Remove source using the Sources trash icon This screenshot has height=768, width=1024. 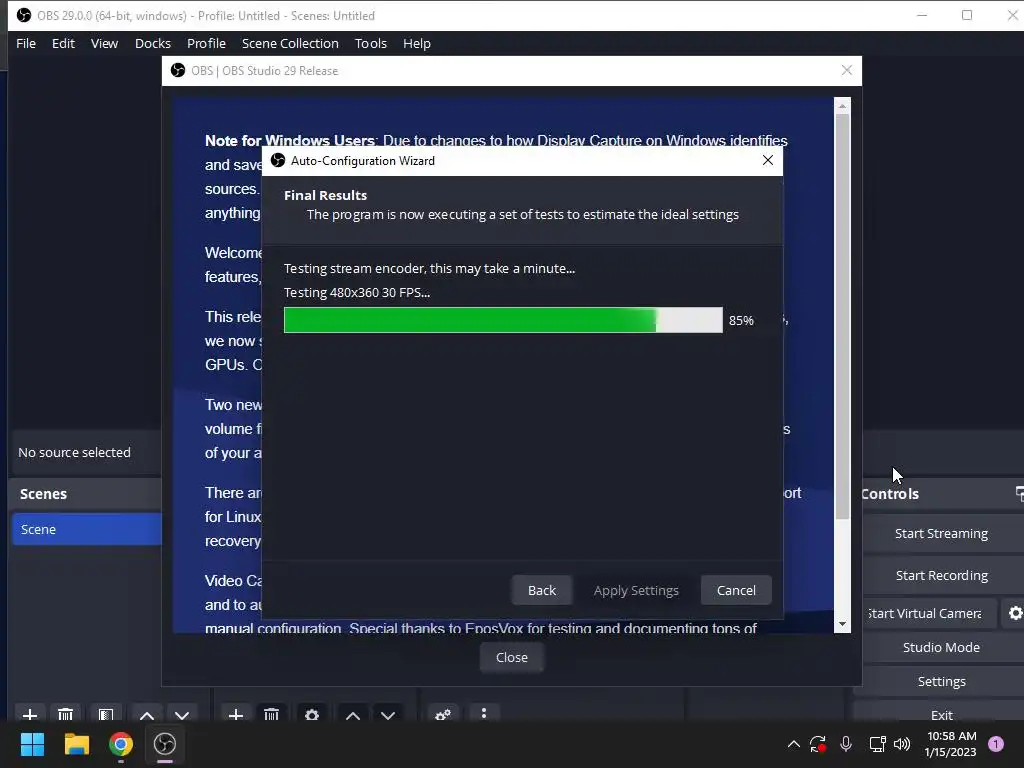pos(272,714)
